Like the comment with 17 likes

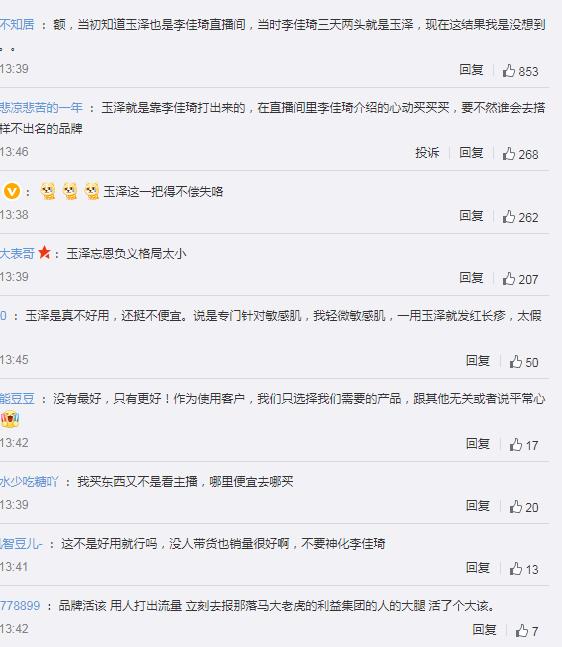click(x=523, y=445)
